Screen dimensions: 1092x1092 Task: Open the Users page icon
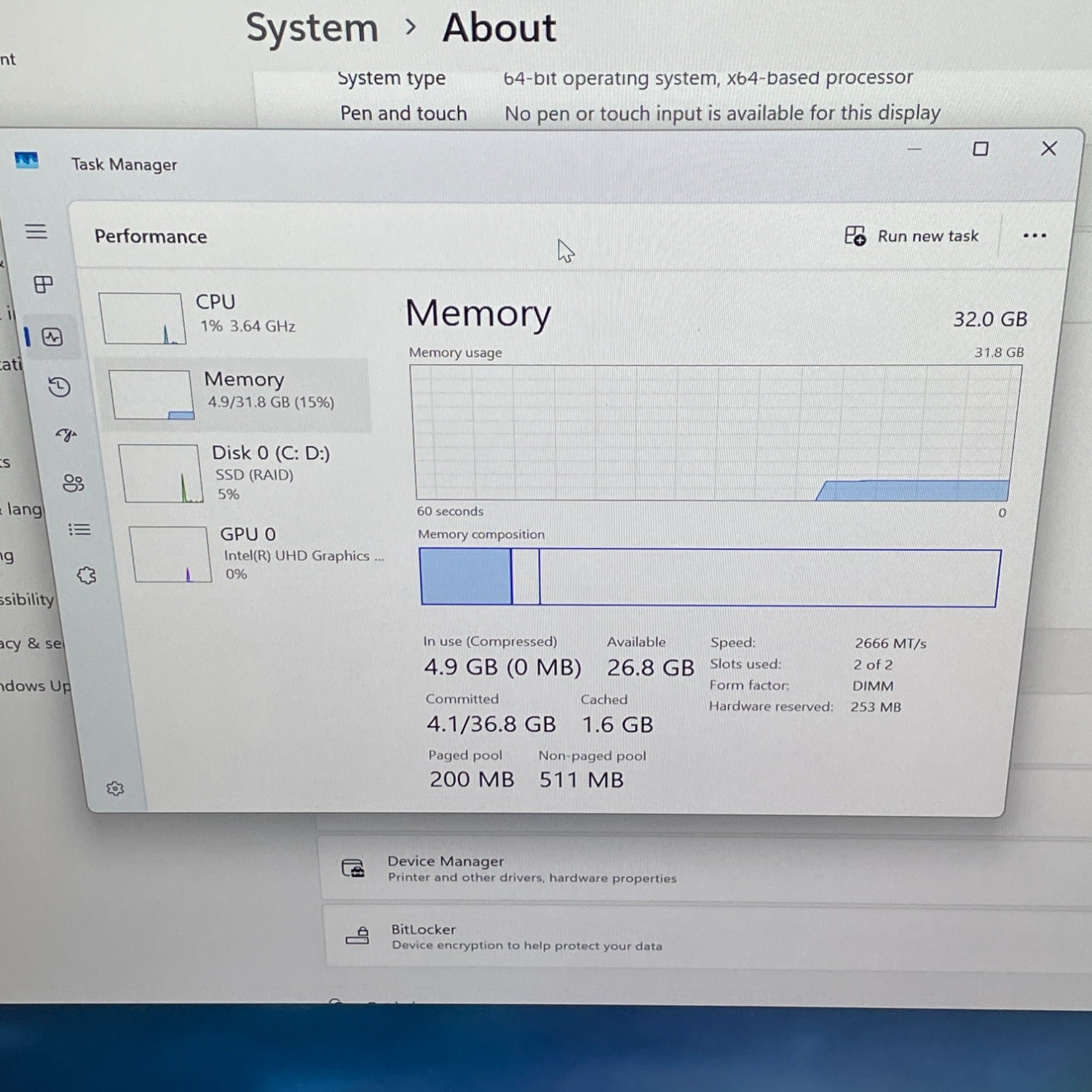pyautogui.click(x=73, y=483)
